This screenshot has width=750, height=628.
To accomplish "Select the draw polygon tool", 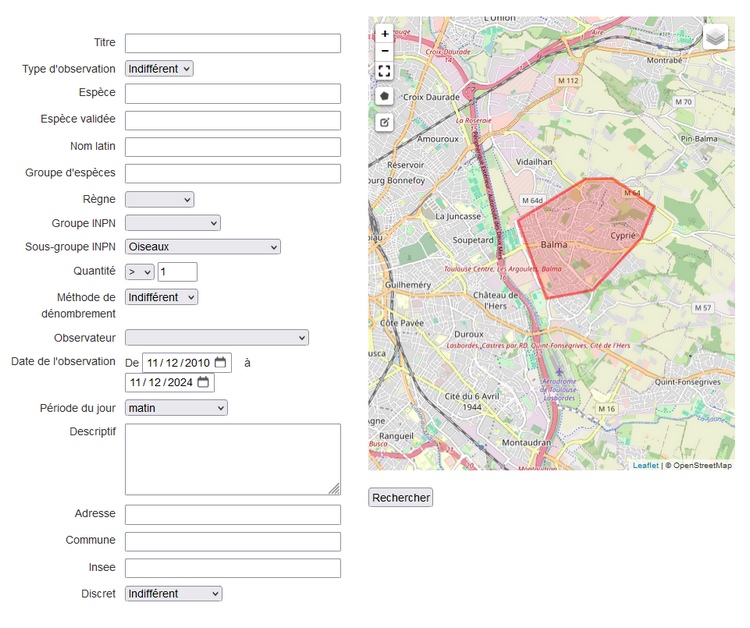I will [385, 96].
